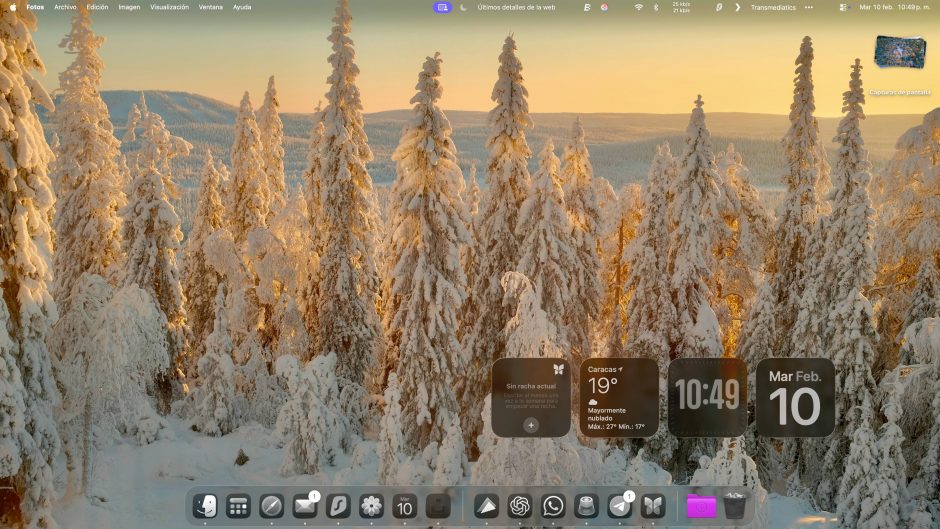
Task: Open the Apple menu
Action: point(13,7)
